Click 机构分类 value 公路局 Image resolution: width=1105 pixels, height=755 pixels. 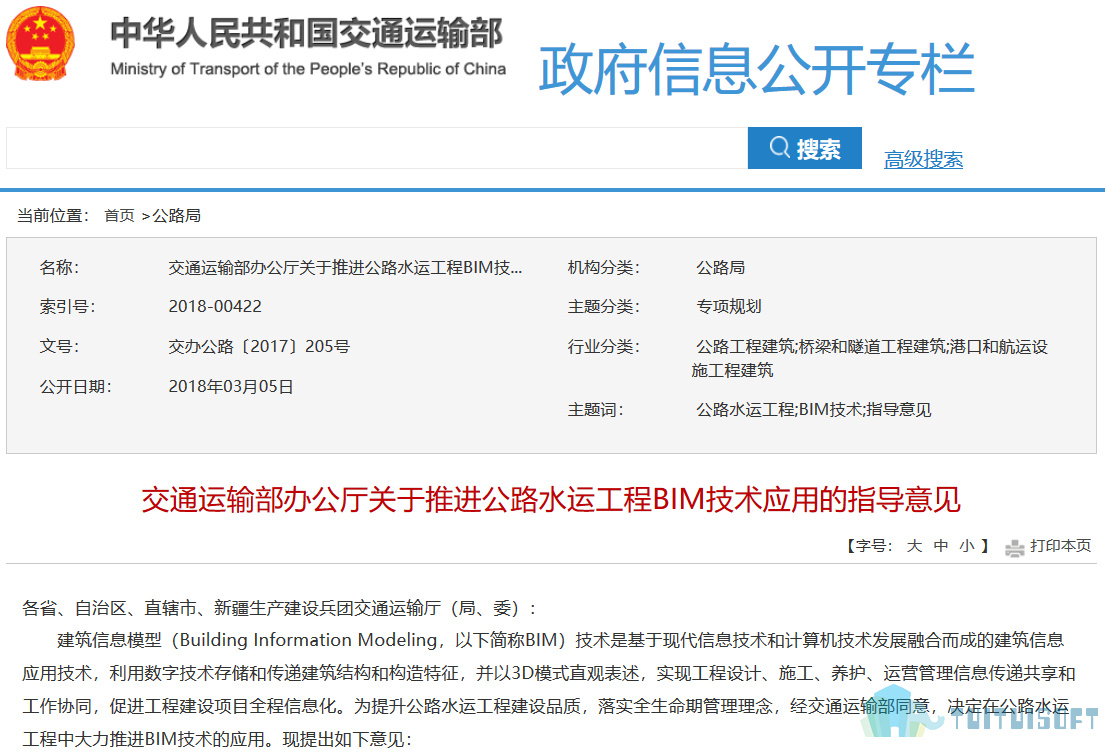(x=720, y=268)
